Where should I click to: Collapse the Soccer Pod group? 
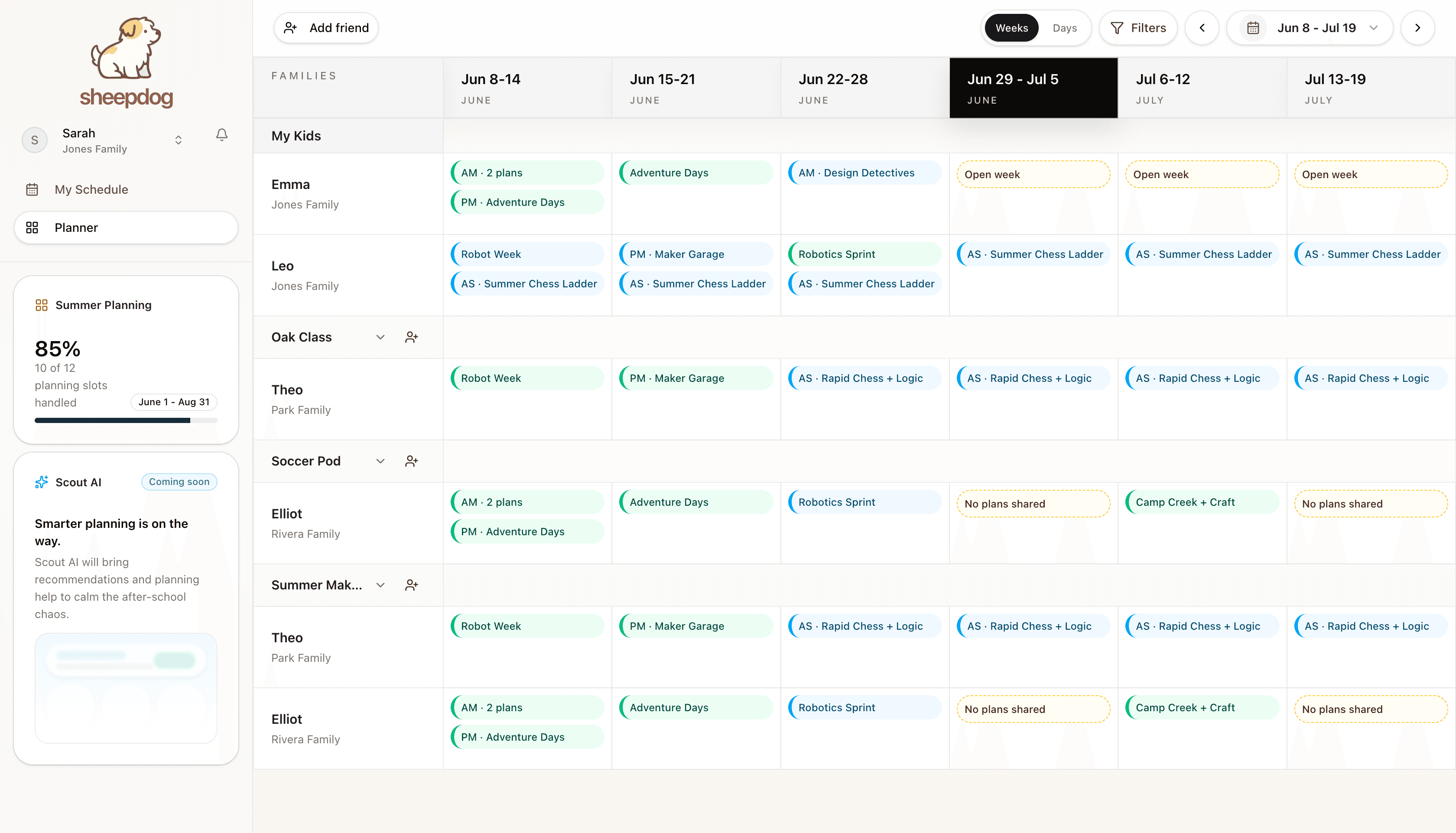[x=380, y=461]
